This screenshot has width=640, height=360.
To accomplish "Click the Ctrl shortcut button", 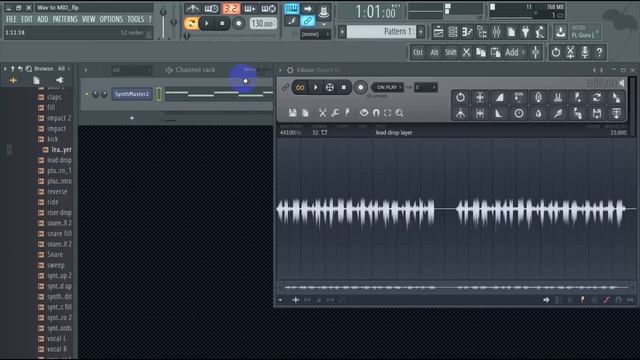I will click(418, 52).
